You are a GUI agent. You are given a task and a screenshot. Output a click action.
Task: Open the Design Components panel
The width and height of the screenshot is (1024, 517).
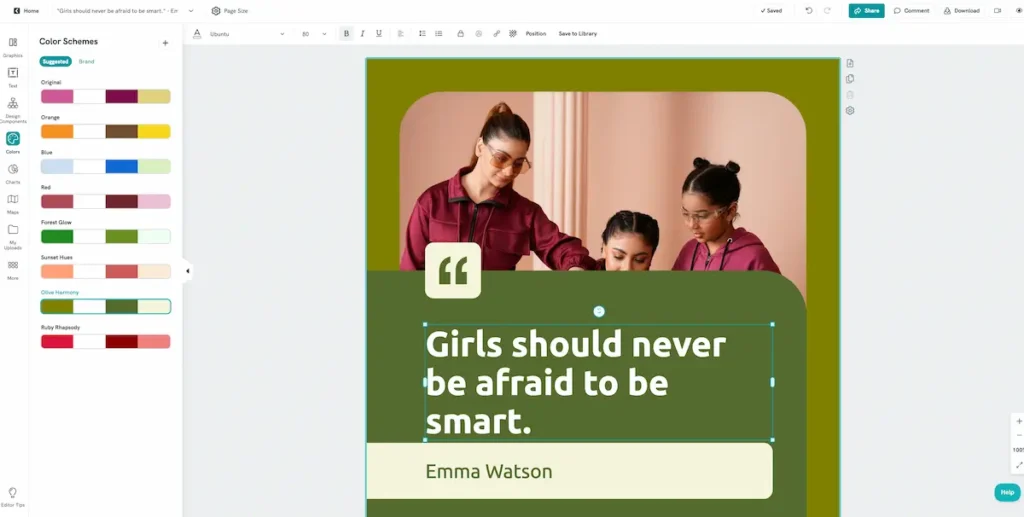coord(12,110)
